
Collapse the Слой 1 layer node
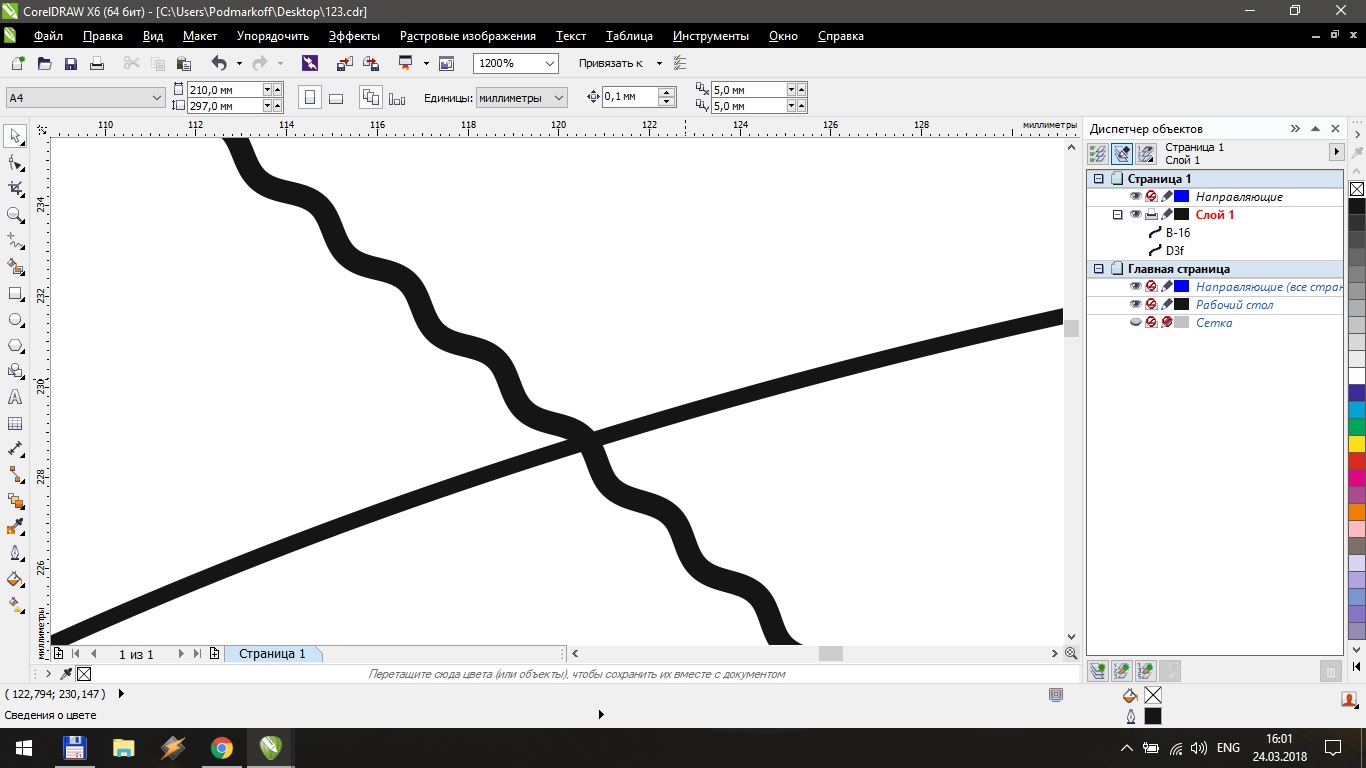pyautogui.click(x=1118, y=215)
